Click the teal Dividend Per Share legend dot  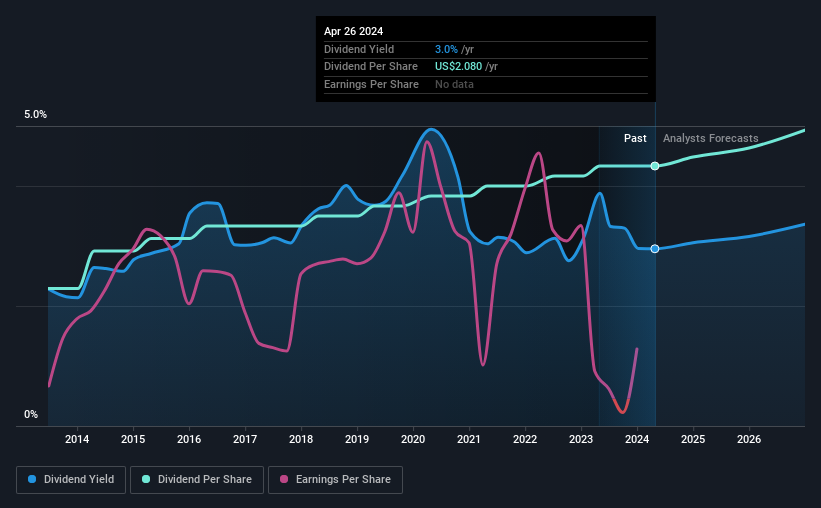click(146, 479)
